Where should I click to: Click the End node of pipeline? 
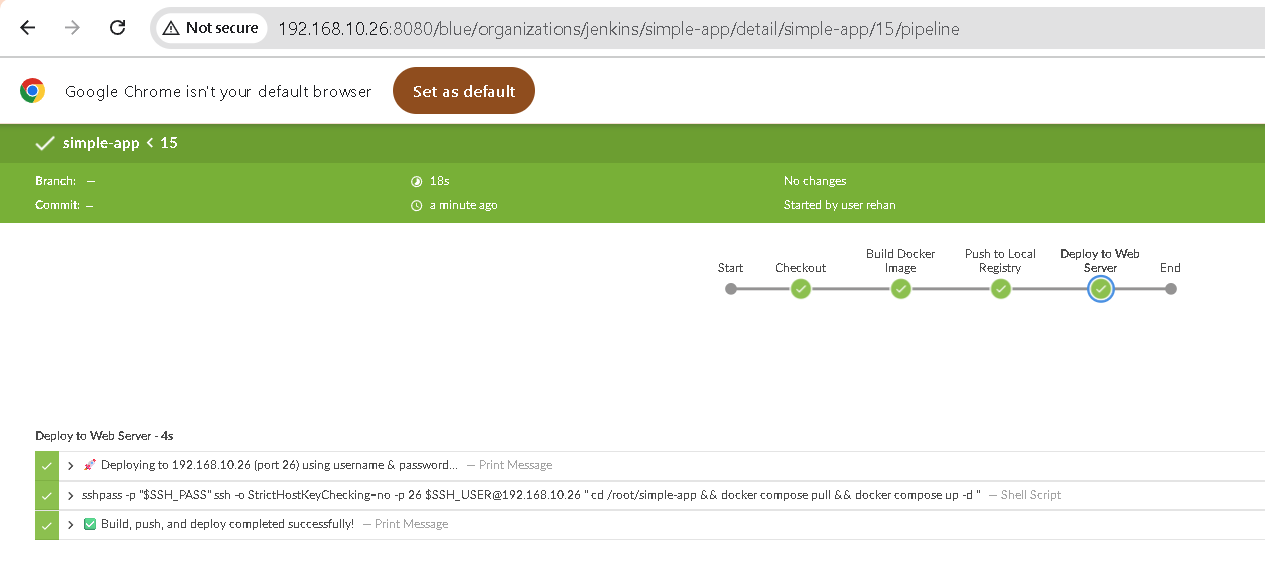point(1170,289)
